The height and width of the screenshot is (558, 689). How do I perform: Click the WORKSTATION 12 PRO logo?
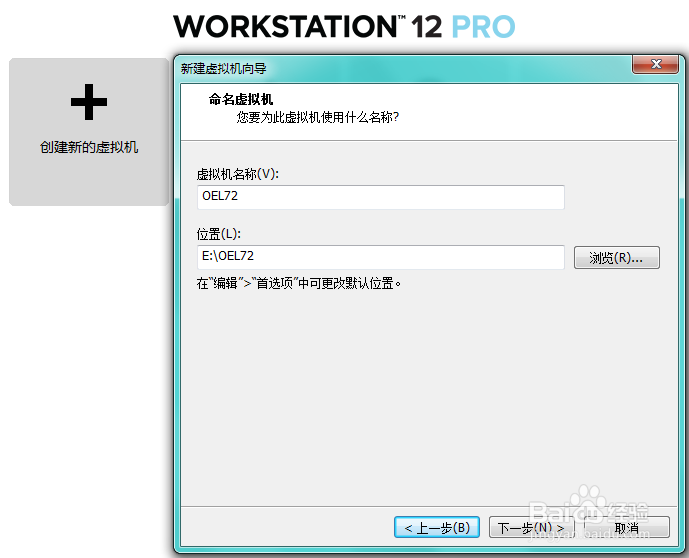[344, 27]
